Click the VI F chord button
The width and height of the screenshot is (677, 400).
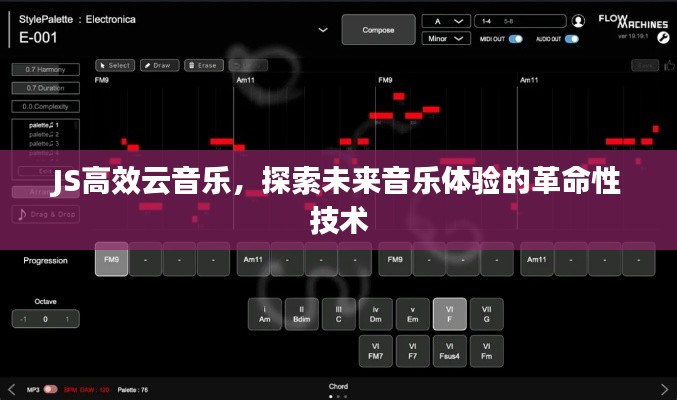pyautogui.click(x=449, y=314)
